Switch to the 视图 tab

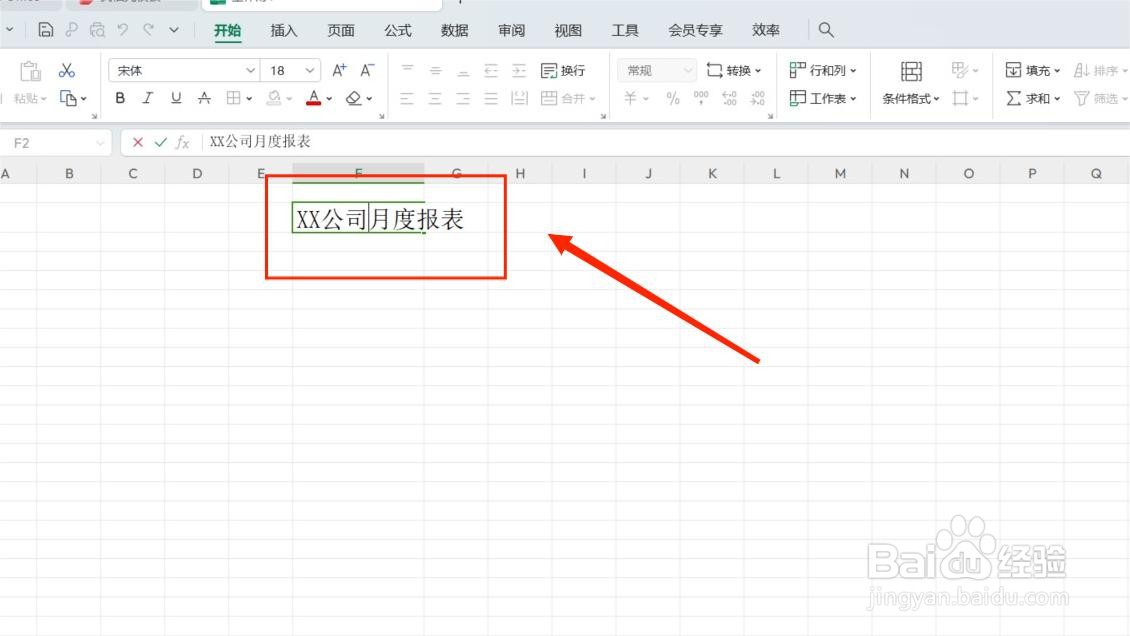(x=568, y=30)
